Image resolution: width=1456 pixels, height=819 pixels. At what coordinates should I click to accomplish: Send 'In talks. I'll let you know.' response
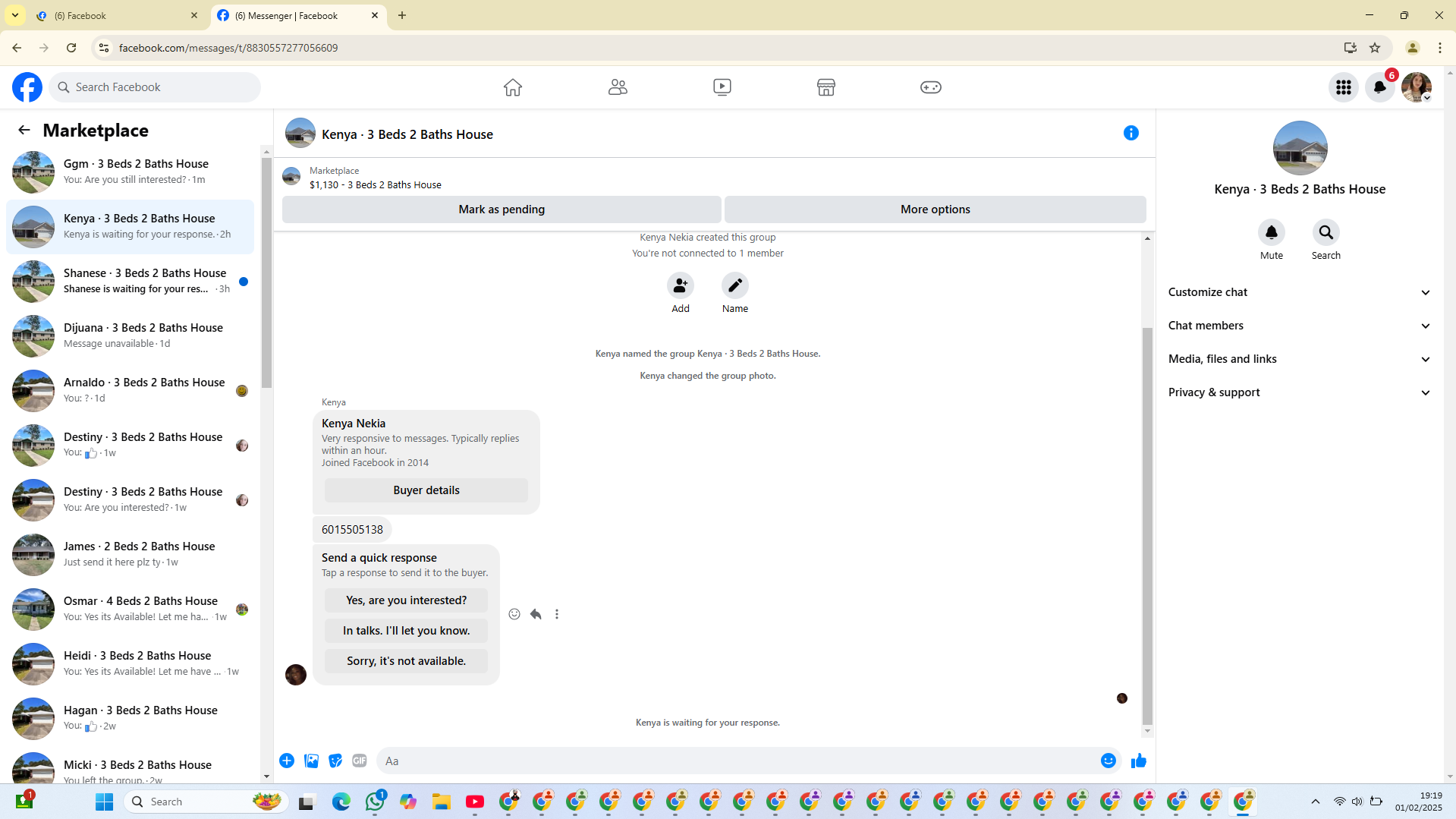[407, 631]
